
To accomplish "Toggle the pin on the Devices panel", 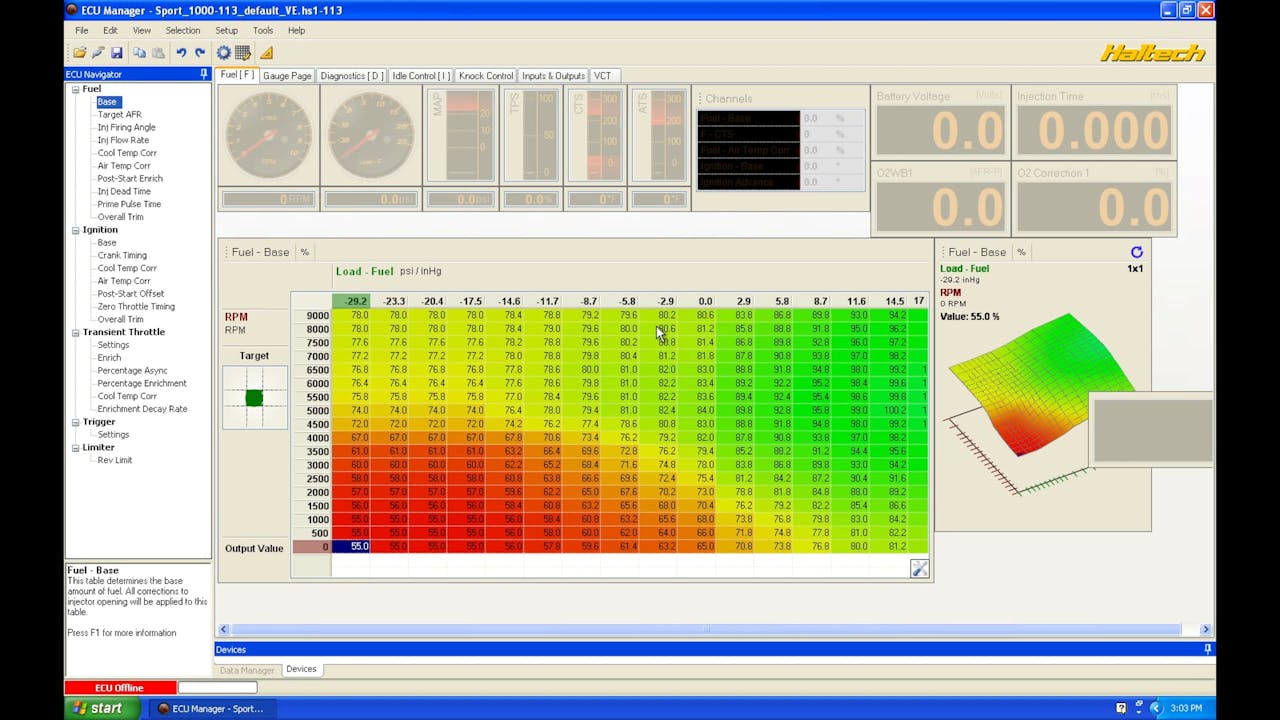I will 1207,649.
